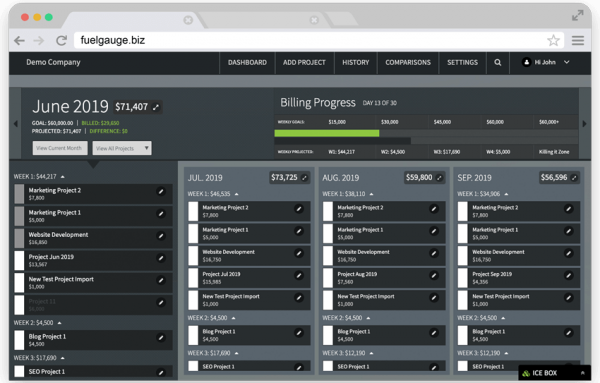The height and width of the screenshot is (383, 600).
Task: Click the View Current Month button
Action: coord(60,148)
